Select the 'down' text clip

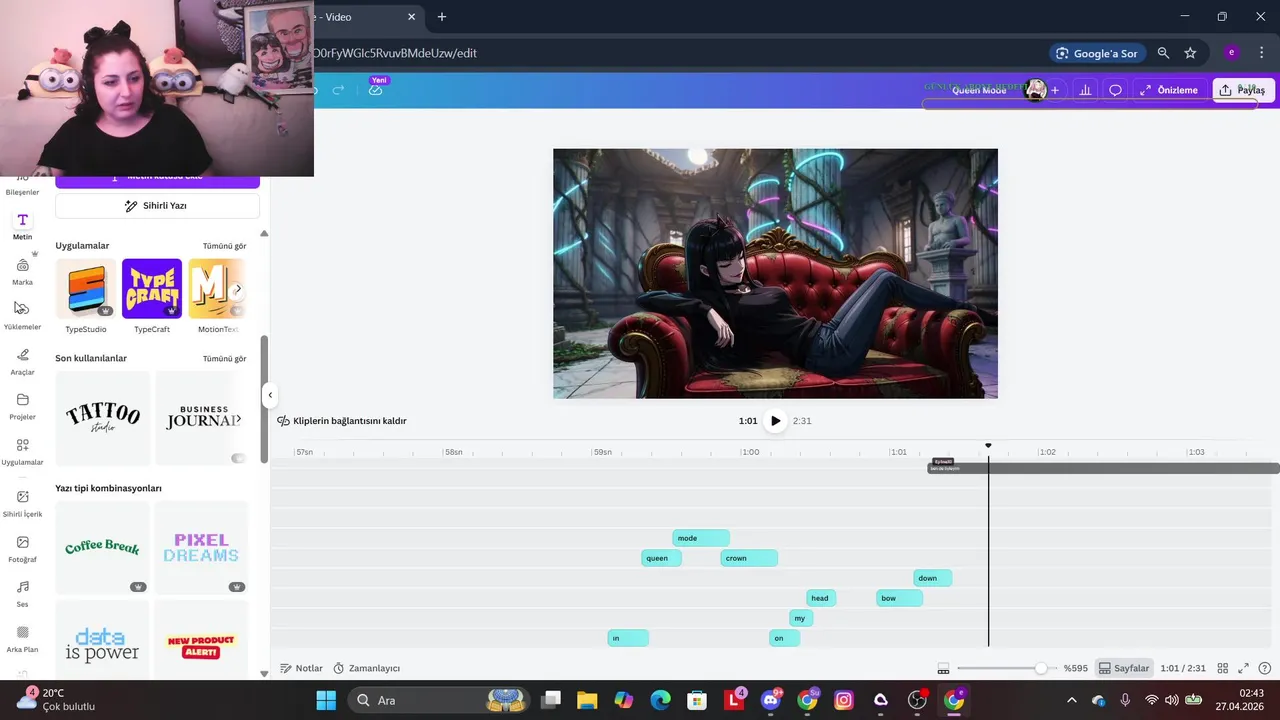(x=932, y=578)
